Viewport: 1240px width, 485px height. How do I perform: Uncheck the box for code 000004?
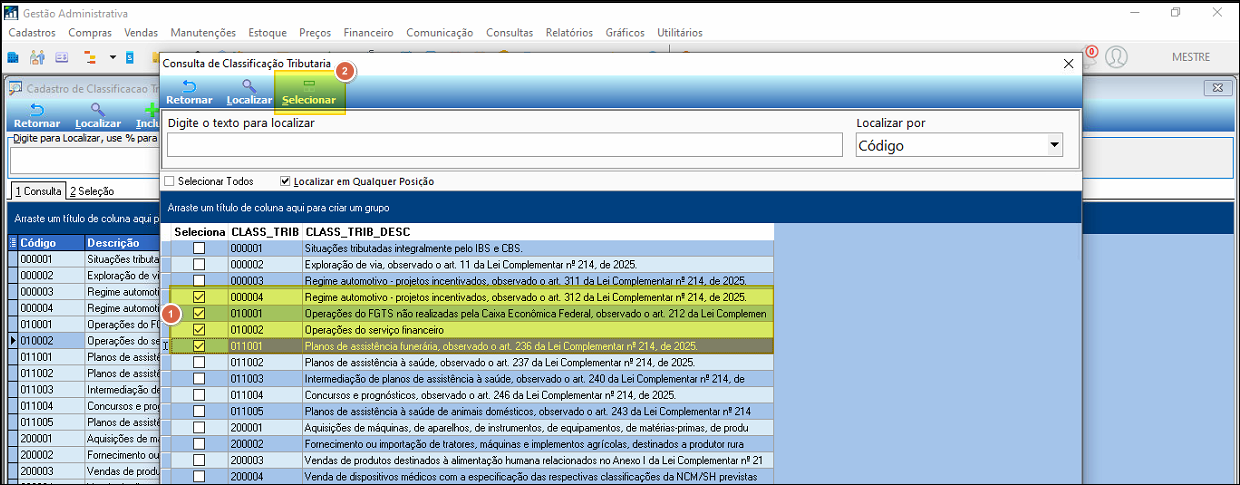coord(200,297)
